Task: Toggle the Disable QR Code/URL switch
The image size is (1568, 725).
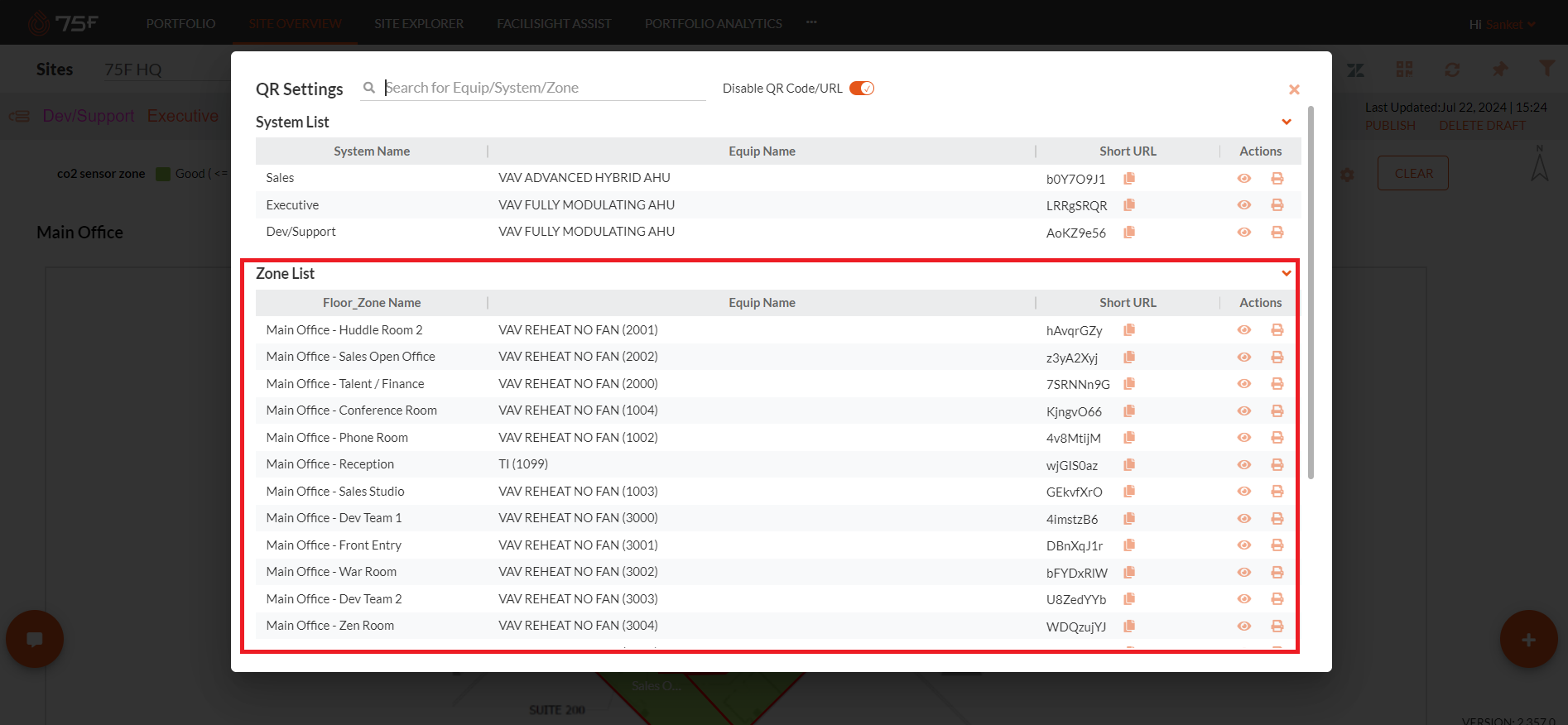Action: pos(862,88)
